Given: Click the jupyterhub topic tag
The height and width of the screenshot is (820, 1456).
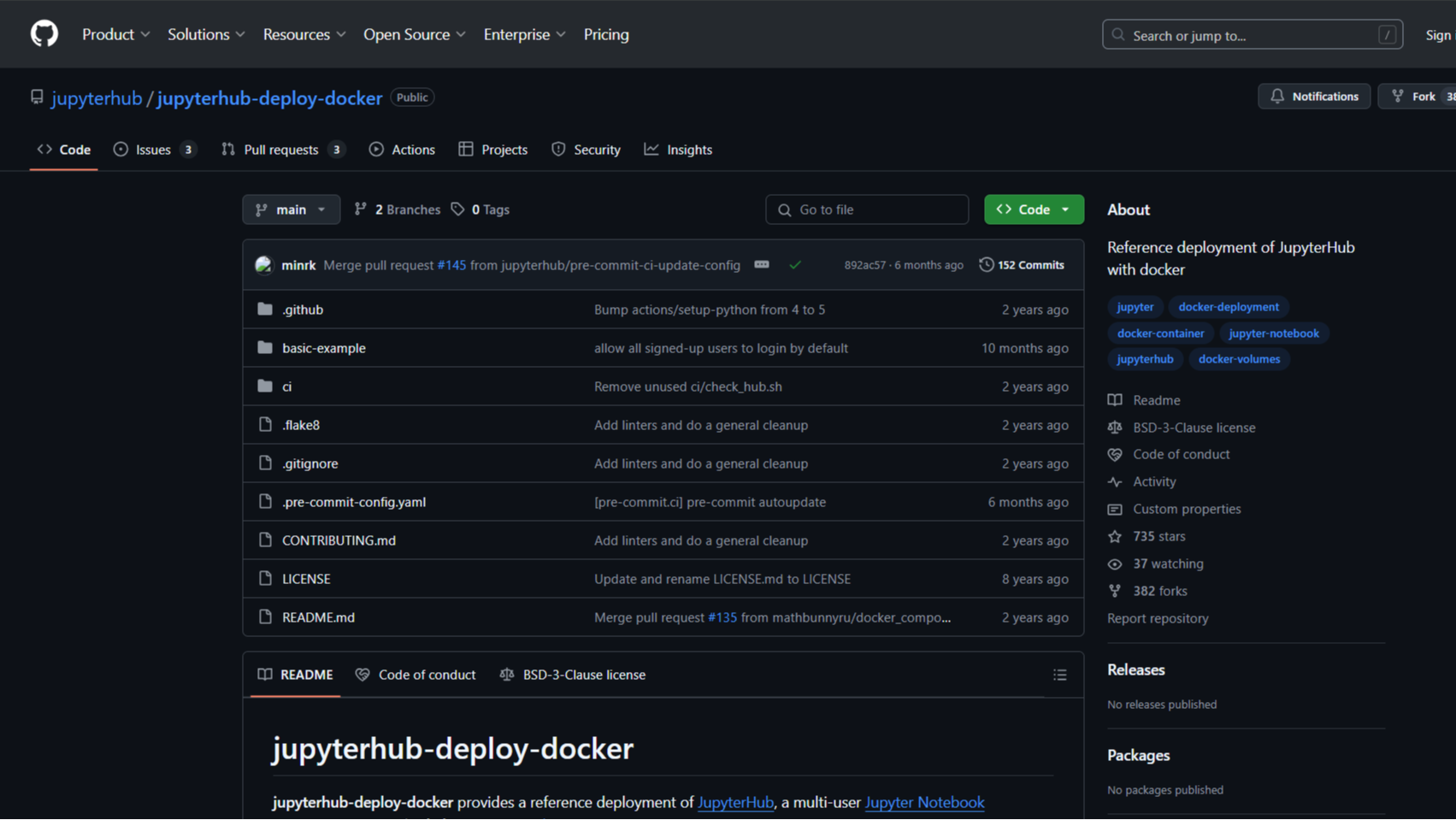Looking at the screenshot, I should pyautogui.click(x=1145, y=359).
